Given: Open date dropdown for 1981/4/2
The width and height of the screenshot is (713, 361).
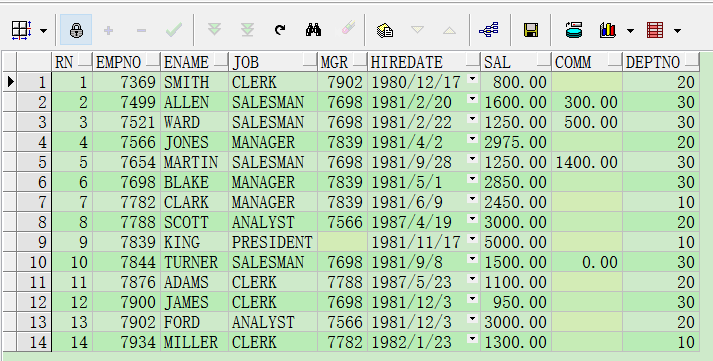Looking at the screenshot, I should point(472,139).
